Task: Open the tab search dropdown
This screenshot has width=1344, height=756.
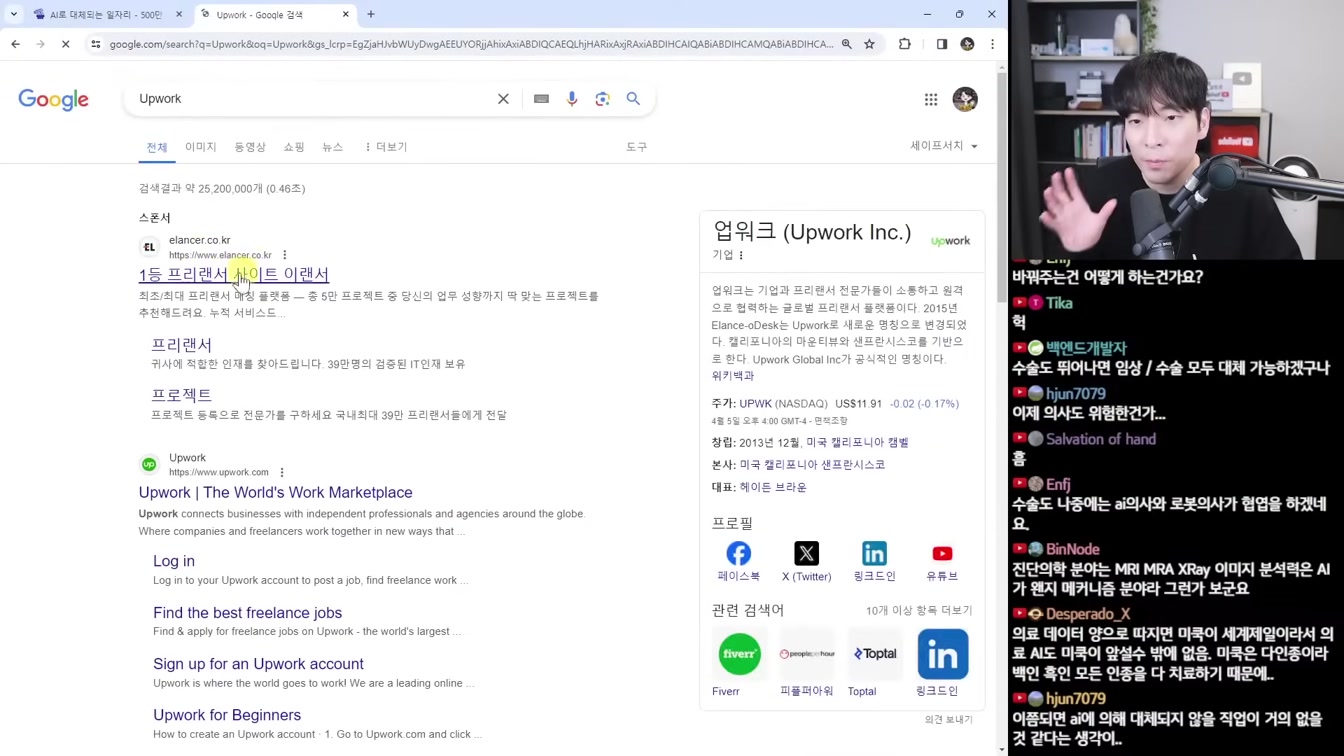Action: coord(14,14)
